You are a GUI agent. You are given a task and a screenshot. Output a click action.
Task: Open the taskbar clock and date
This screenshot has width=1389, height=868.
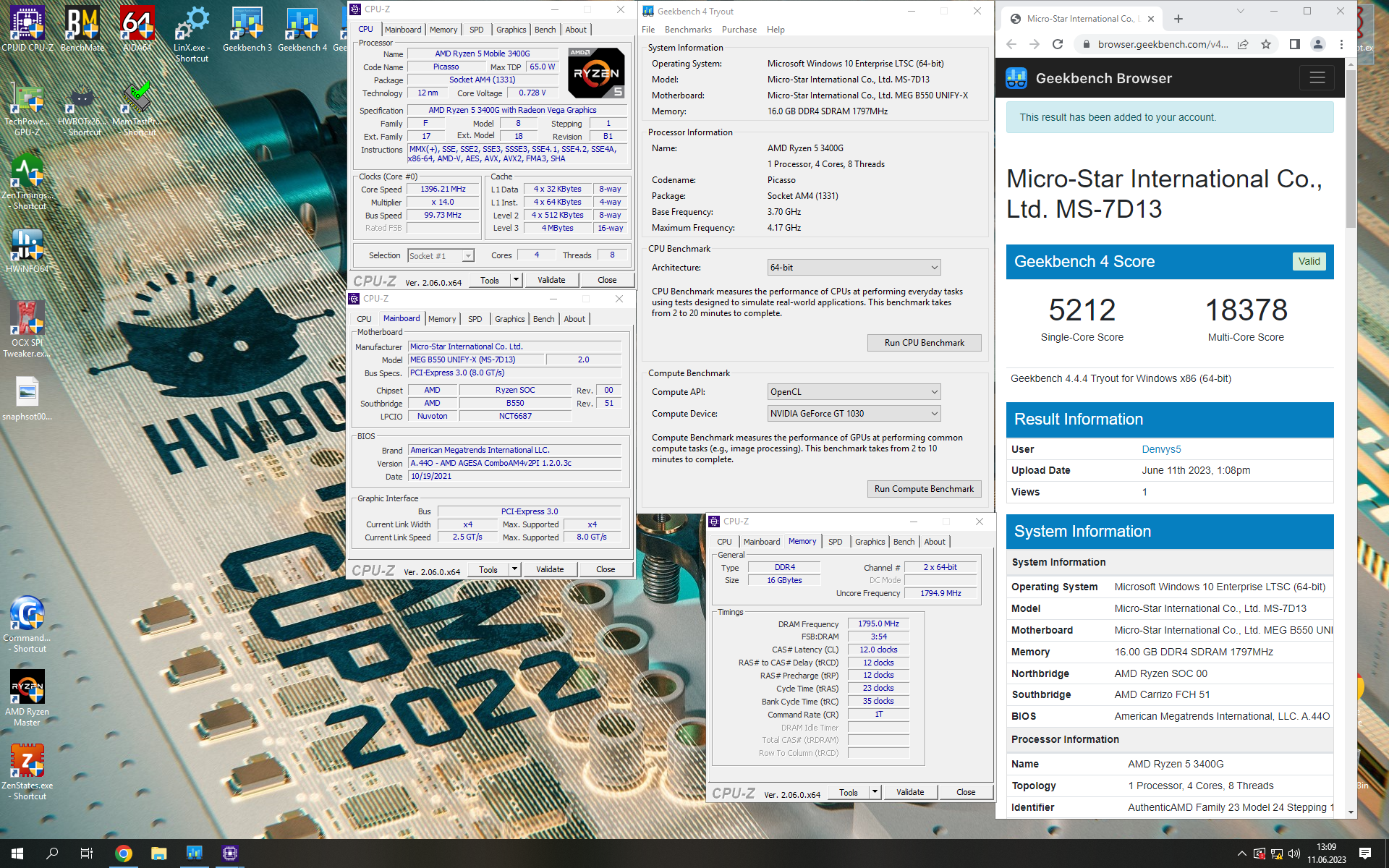(x=1326, y=854)
